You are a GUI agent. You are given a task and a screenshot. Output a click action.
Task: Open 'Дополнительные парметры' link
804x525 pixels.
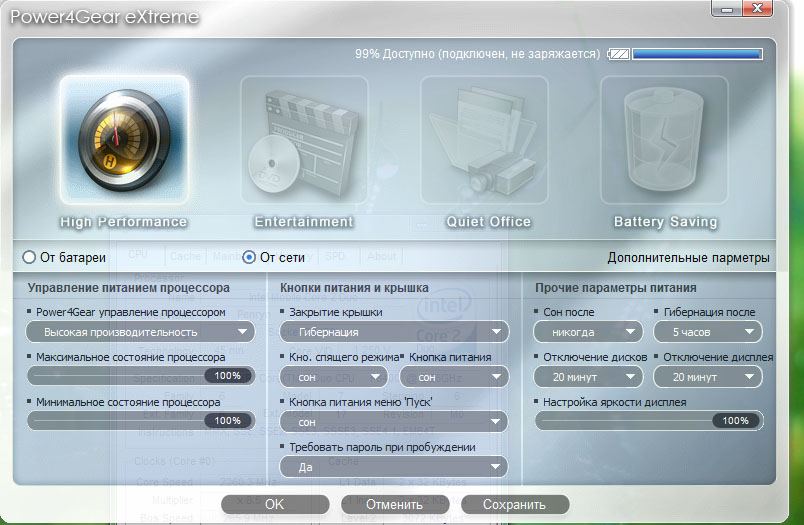click(688, 257)
